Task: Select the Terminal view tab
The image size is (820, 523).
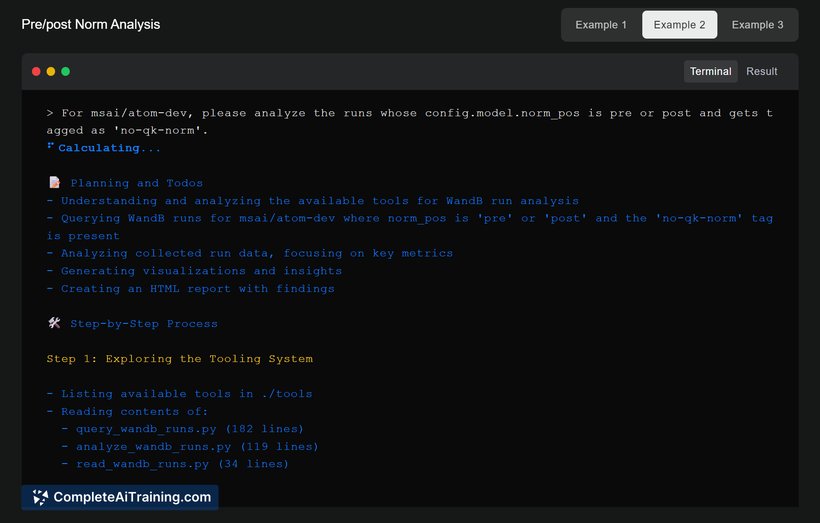Action: (x=710, y=71)
